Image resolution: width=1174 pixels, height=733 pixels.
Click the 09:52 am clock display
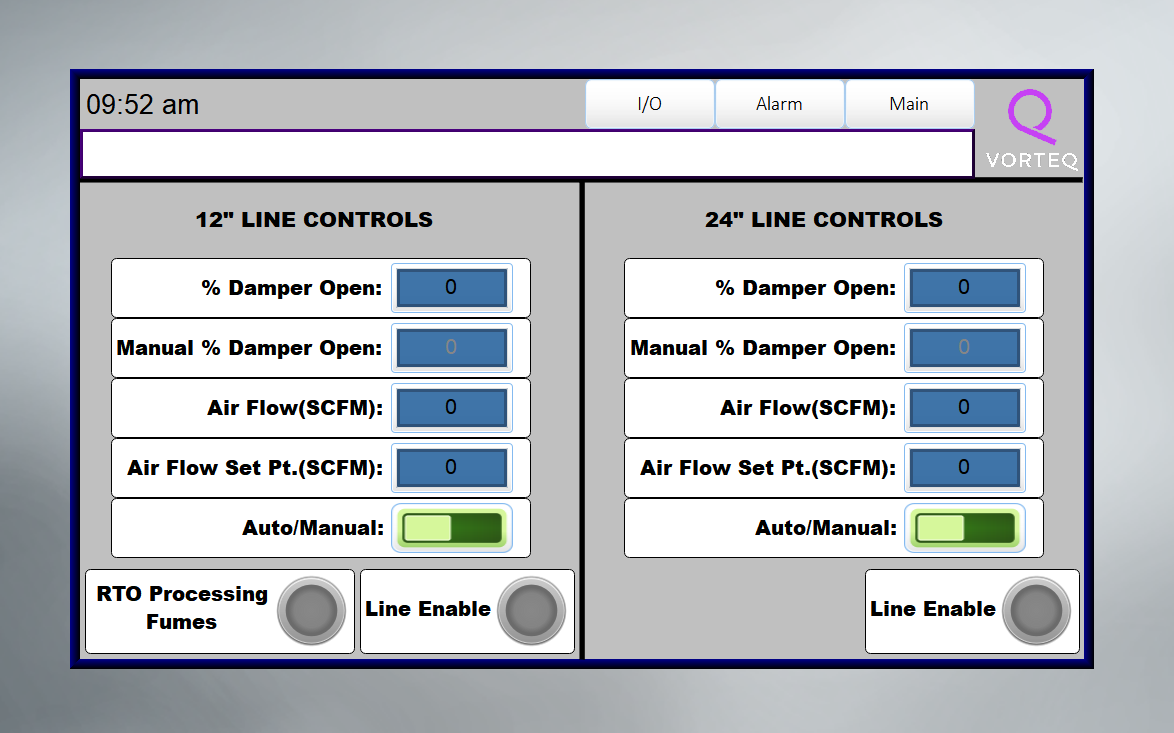(x=143, y=105)
